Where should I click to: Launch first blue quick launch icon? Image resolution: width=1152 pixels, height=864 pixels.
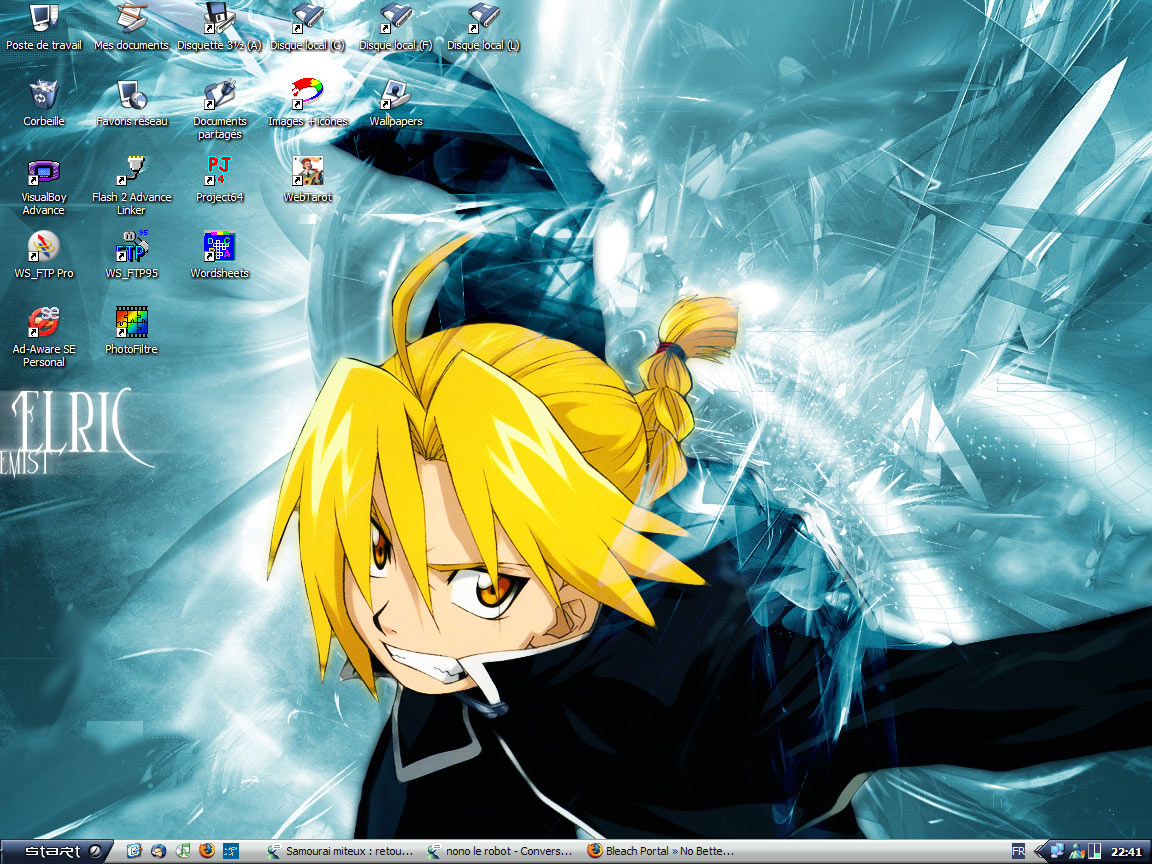tap(134, 851)
